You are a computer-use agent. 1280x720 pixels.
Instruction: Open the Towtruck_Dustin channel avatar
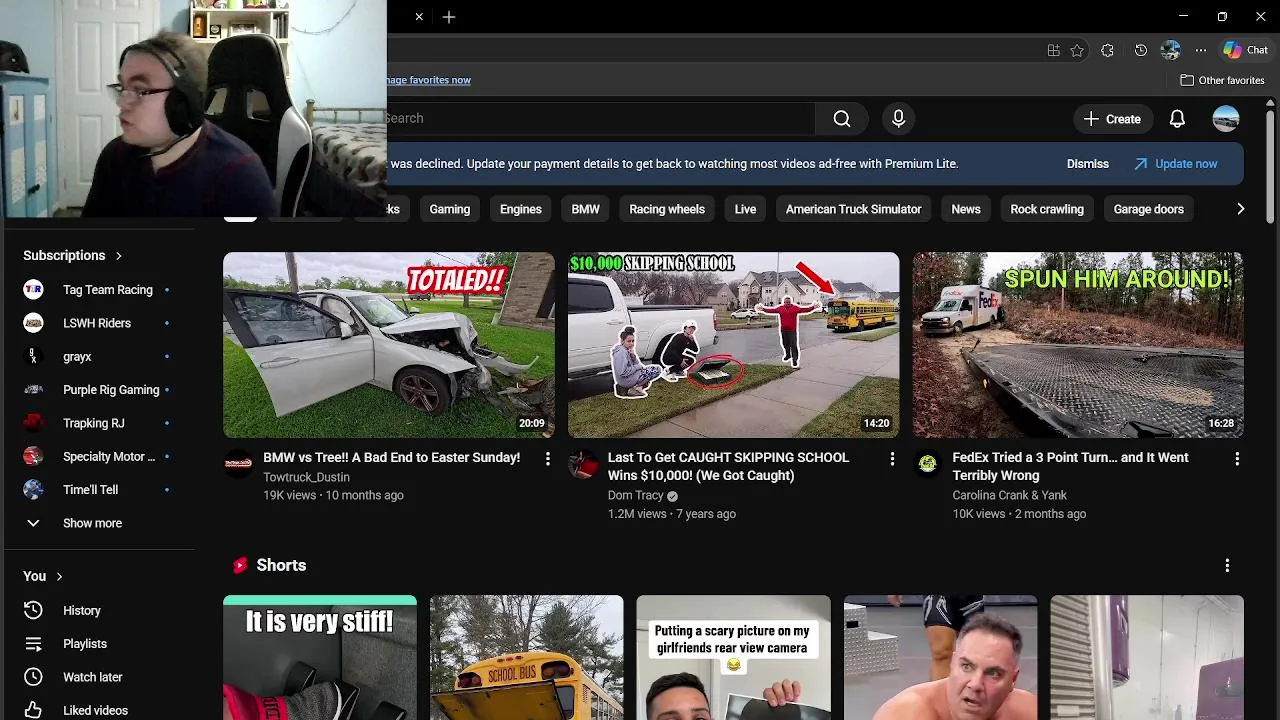pyautogui.click(x=238, y=463)
